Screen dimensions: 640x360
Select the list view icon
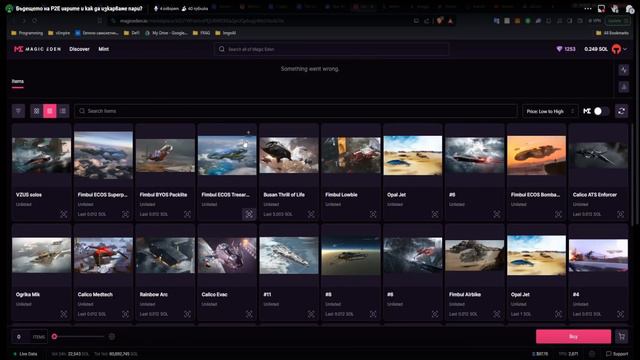coord(63,111)
